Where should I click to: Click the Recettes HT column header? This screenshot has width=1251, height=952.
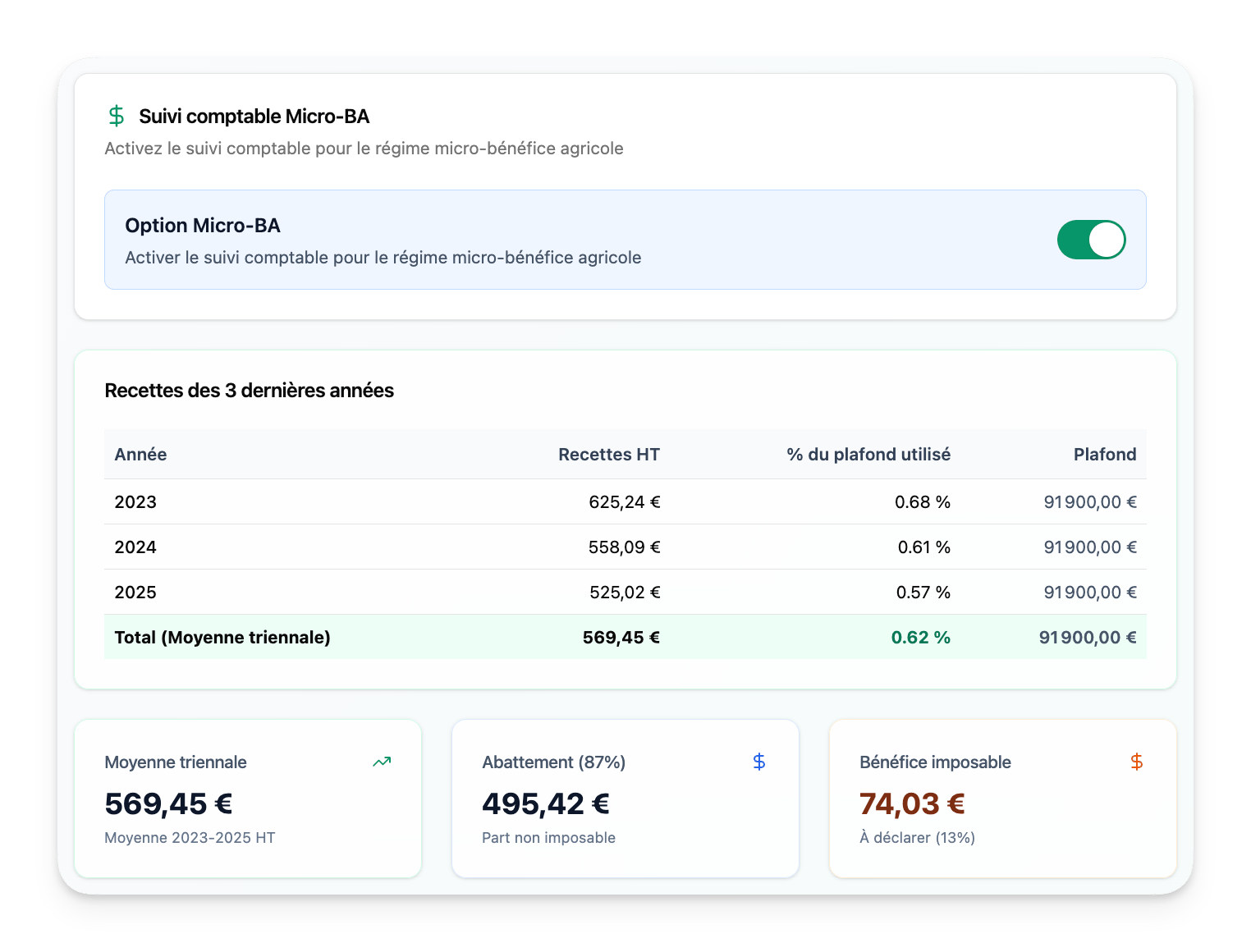point(608,455)
